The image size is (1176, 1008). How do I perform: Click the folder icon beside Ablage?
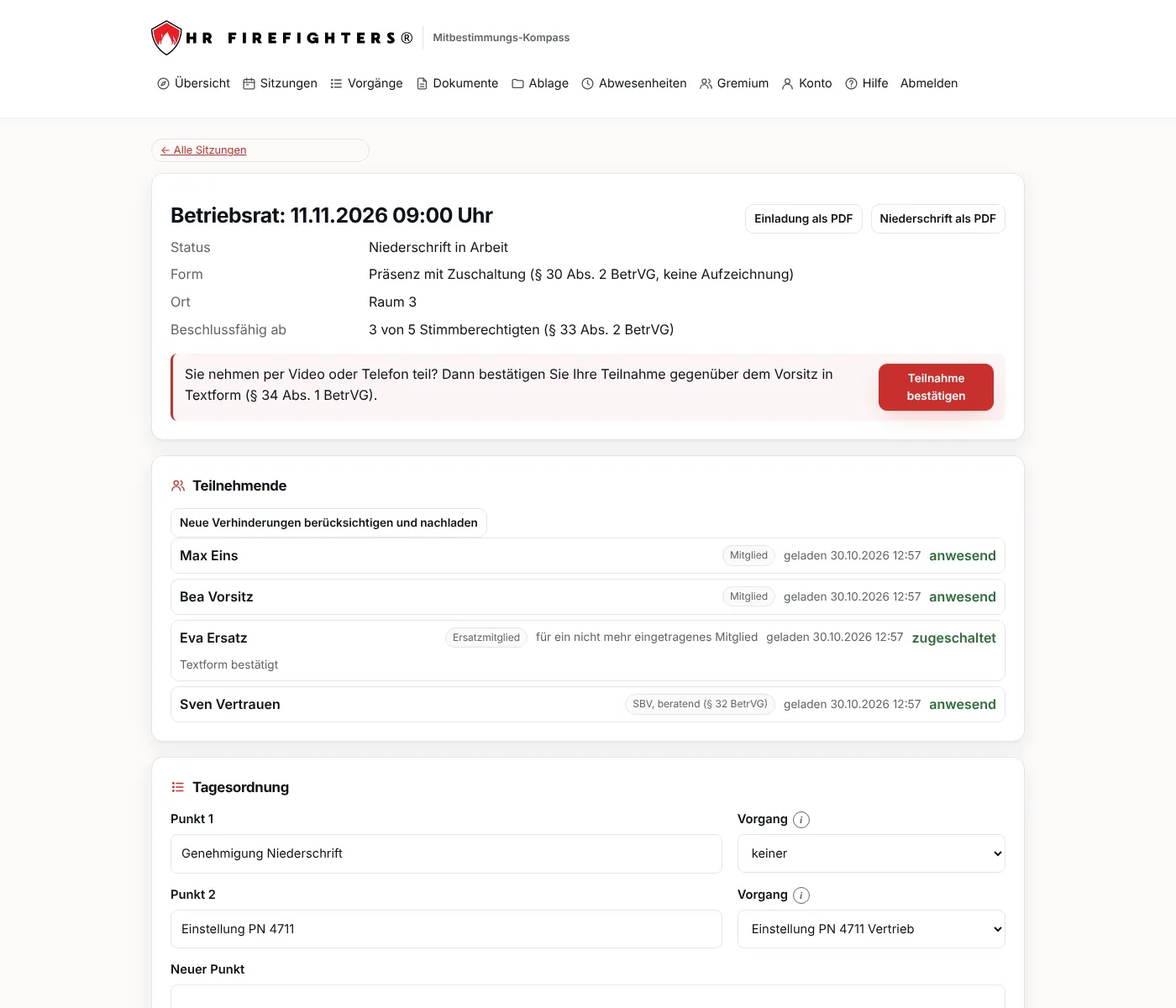tap(517, 84)
